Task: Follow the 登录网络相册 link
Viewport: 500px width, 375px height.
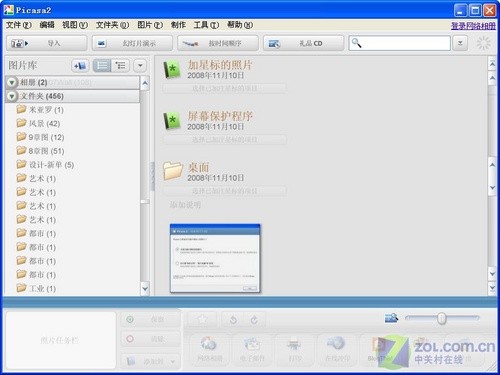Action: 473,26
